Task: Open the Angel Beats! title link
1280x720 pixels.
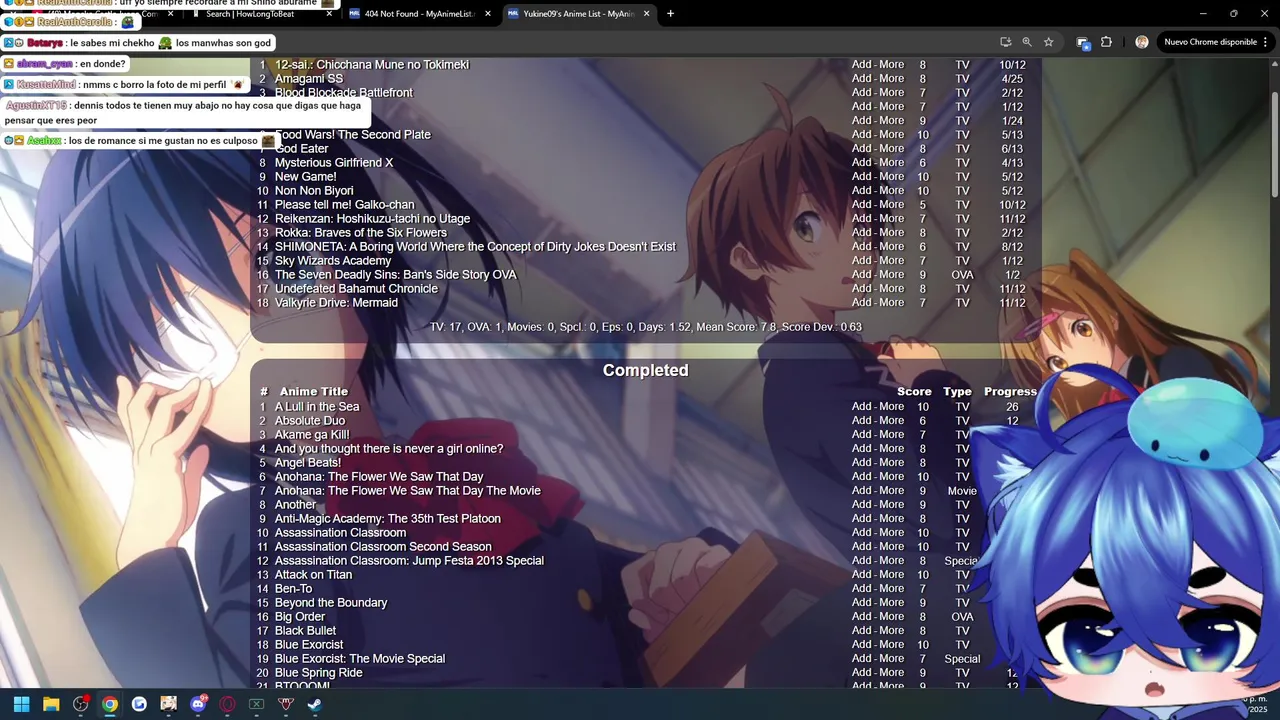Action: tap(308, 463)
